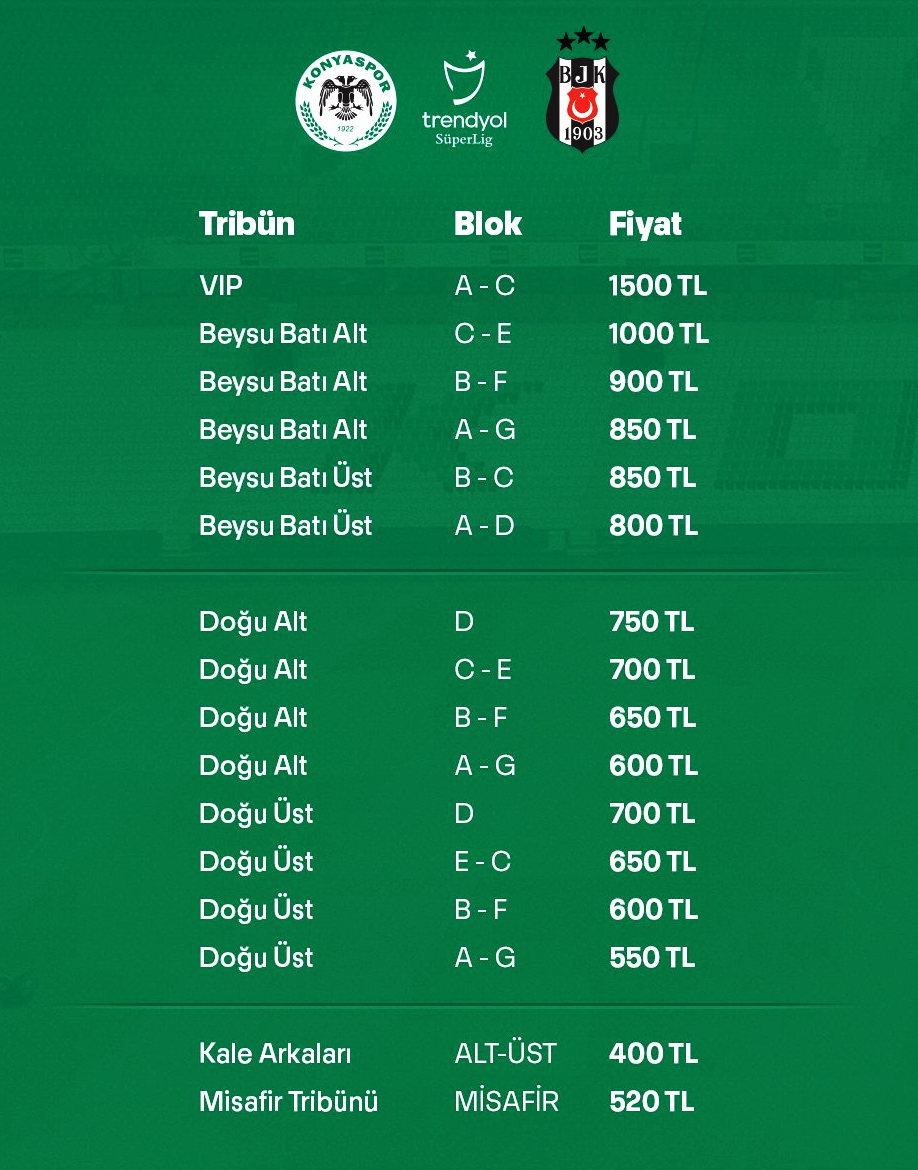
Task: Select the 750 TL price
Action: (x=651, y=622)
